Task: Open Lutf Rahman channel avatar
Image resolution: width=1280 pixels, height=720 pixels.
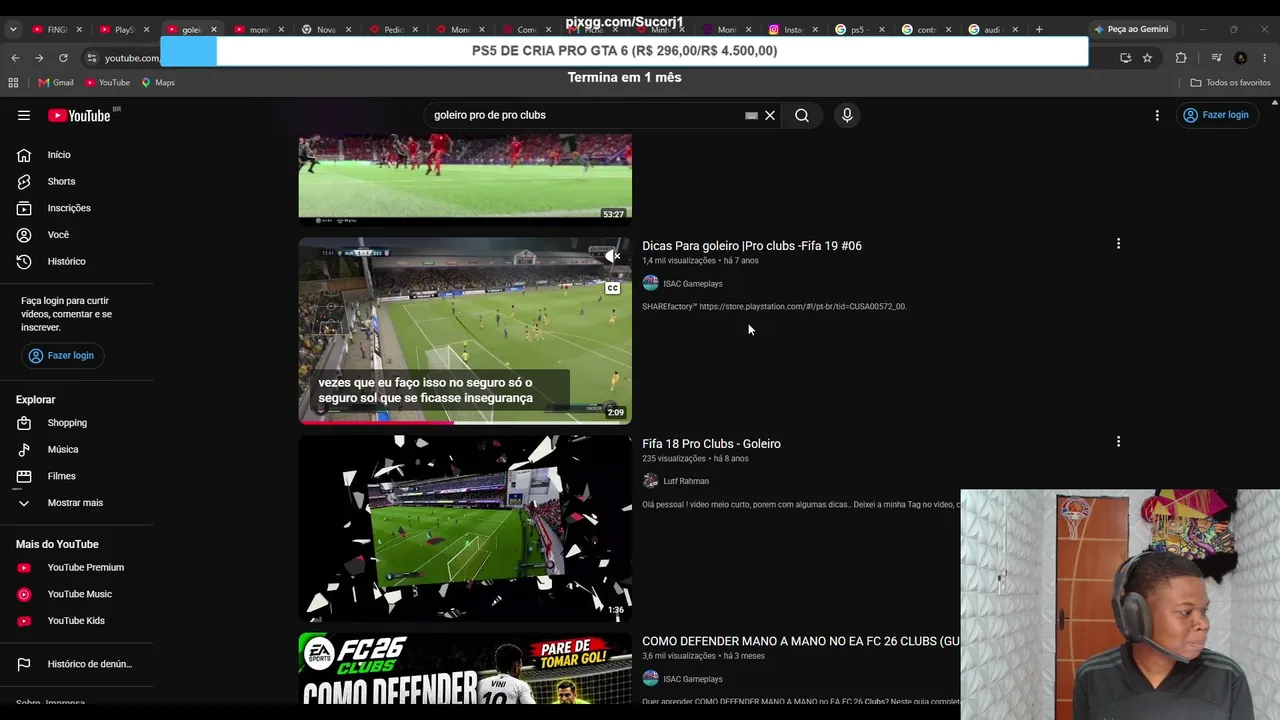Action: click(x=650, y=481)
